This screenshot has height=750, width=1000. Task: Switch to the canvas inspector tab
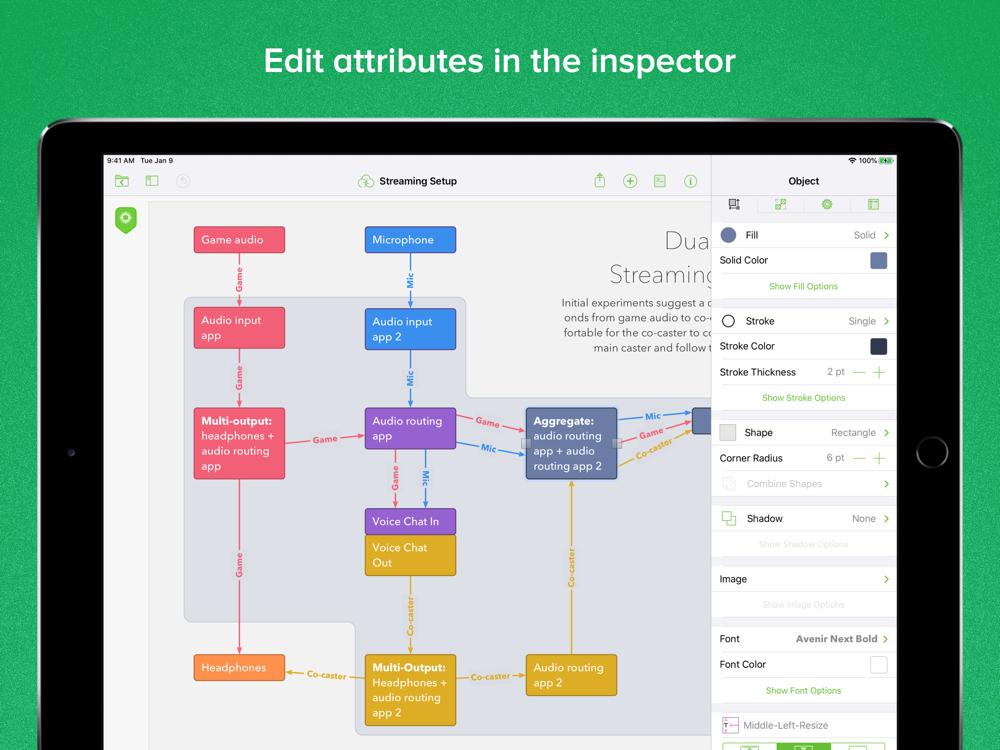(874, 204)
